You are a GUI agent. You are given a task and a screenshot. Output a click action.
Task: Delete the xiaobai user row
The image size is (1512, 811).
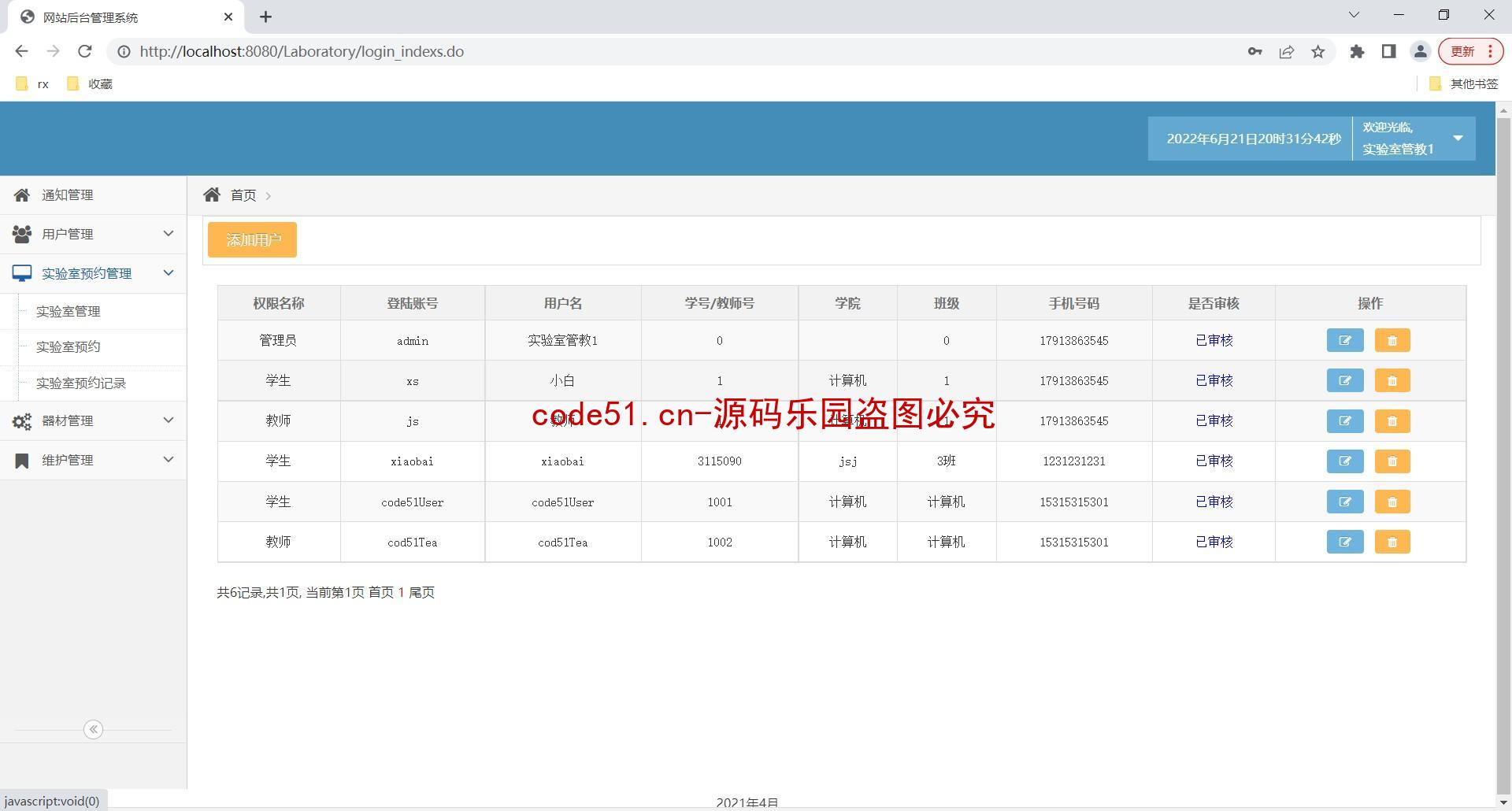[1392, 461]
